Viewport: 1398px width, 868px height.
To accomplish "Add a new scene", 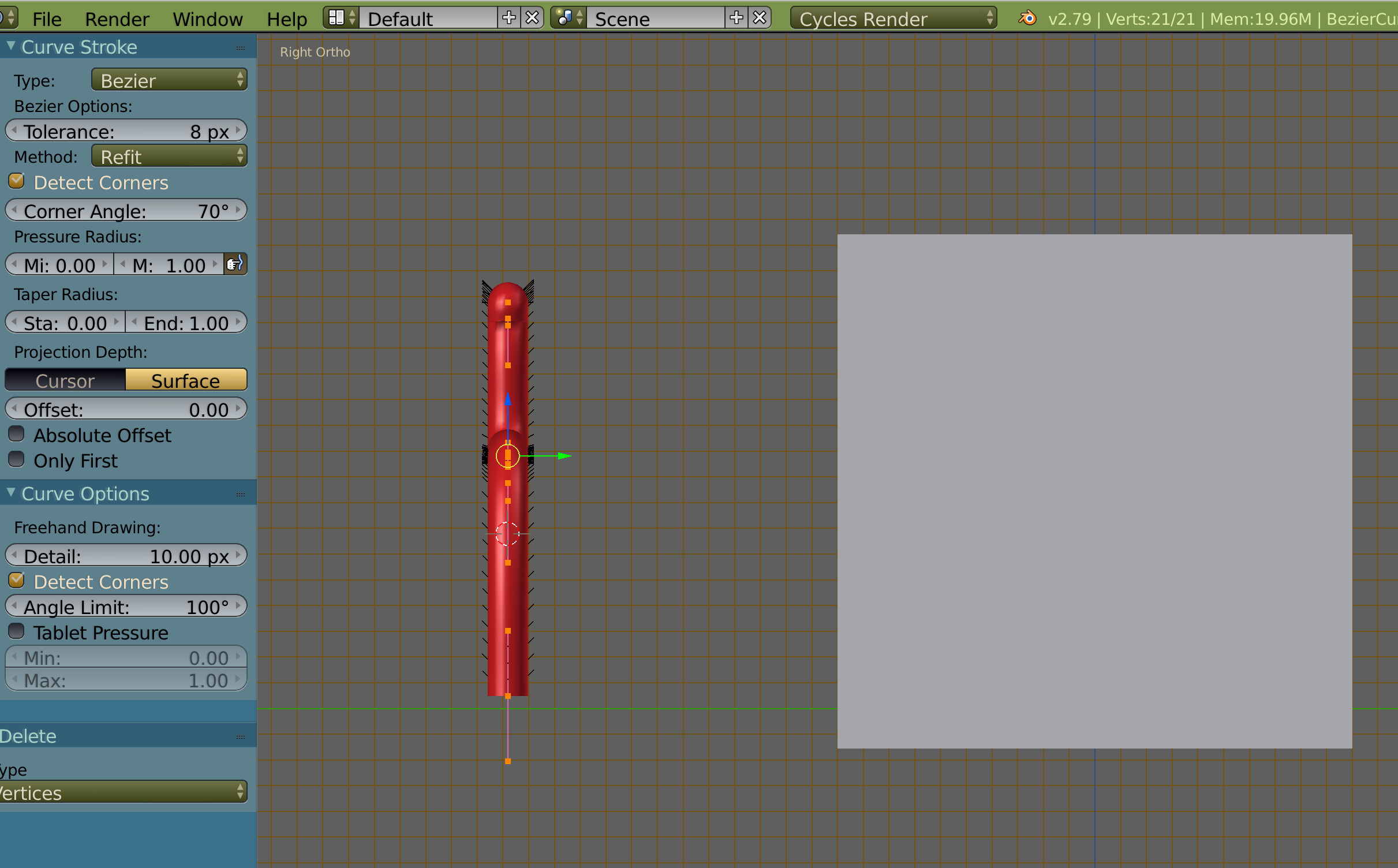I will tap(736, 18).
